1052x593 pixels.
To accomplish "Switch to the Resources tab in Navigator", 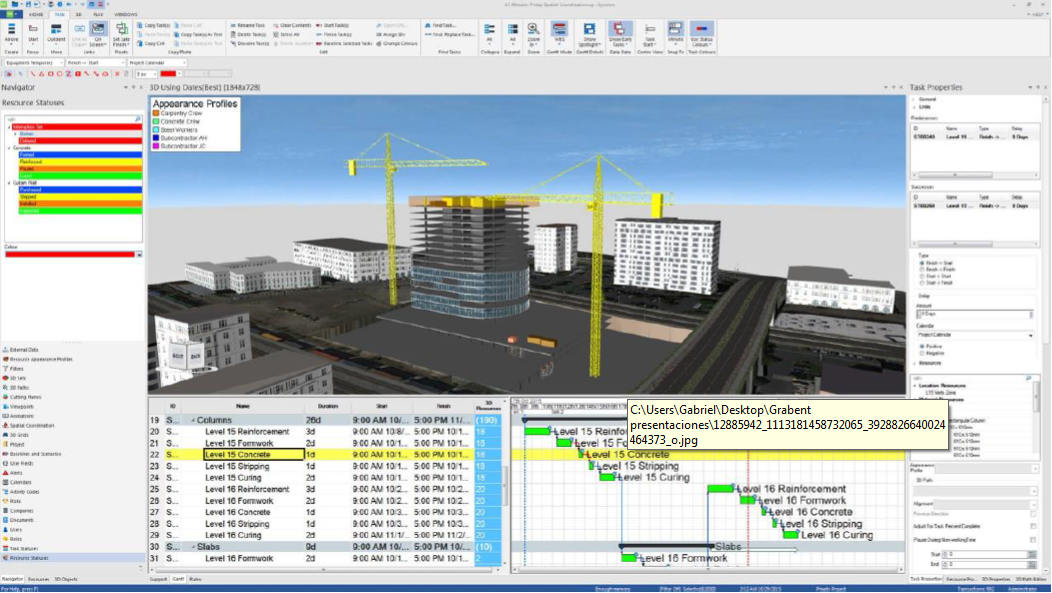I will [39, 579].
